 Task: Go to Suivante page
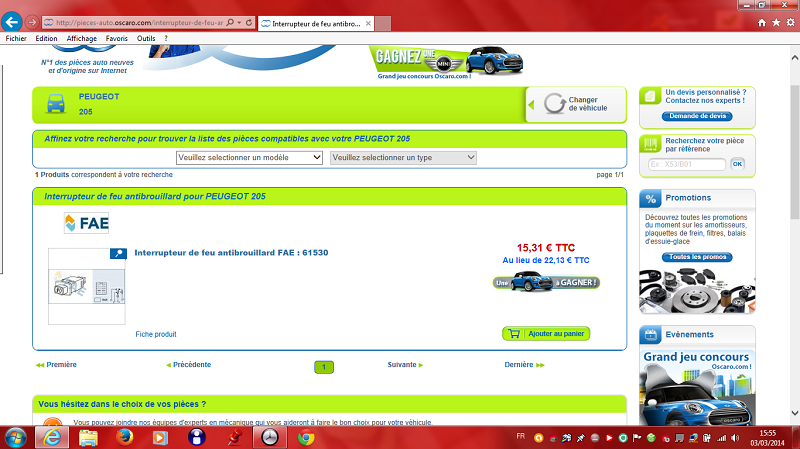406,365
